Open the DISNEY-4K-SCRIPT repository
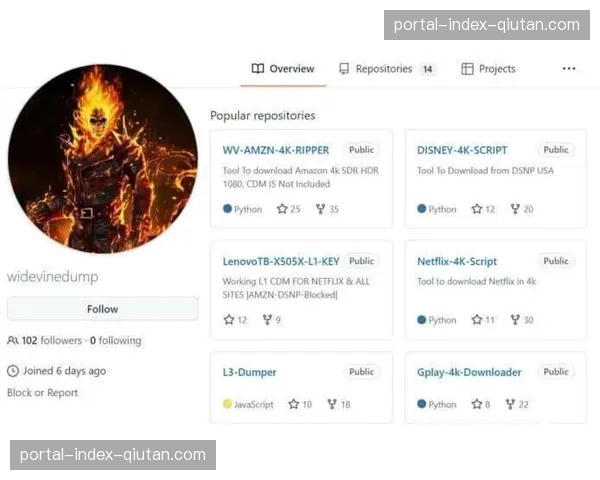Image resolution: width=600 pixels, height=480 pixels. point(462,150)
